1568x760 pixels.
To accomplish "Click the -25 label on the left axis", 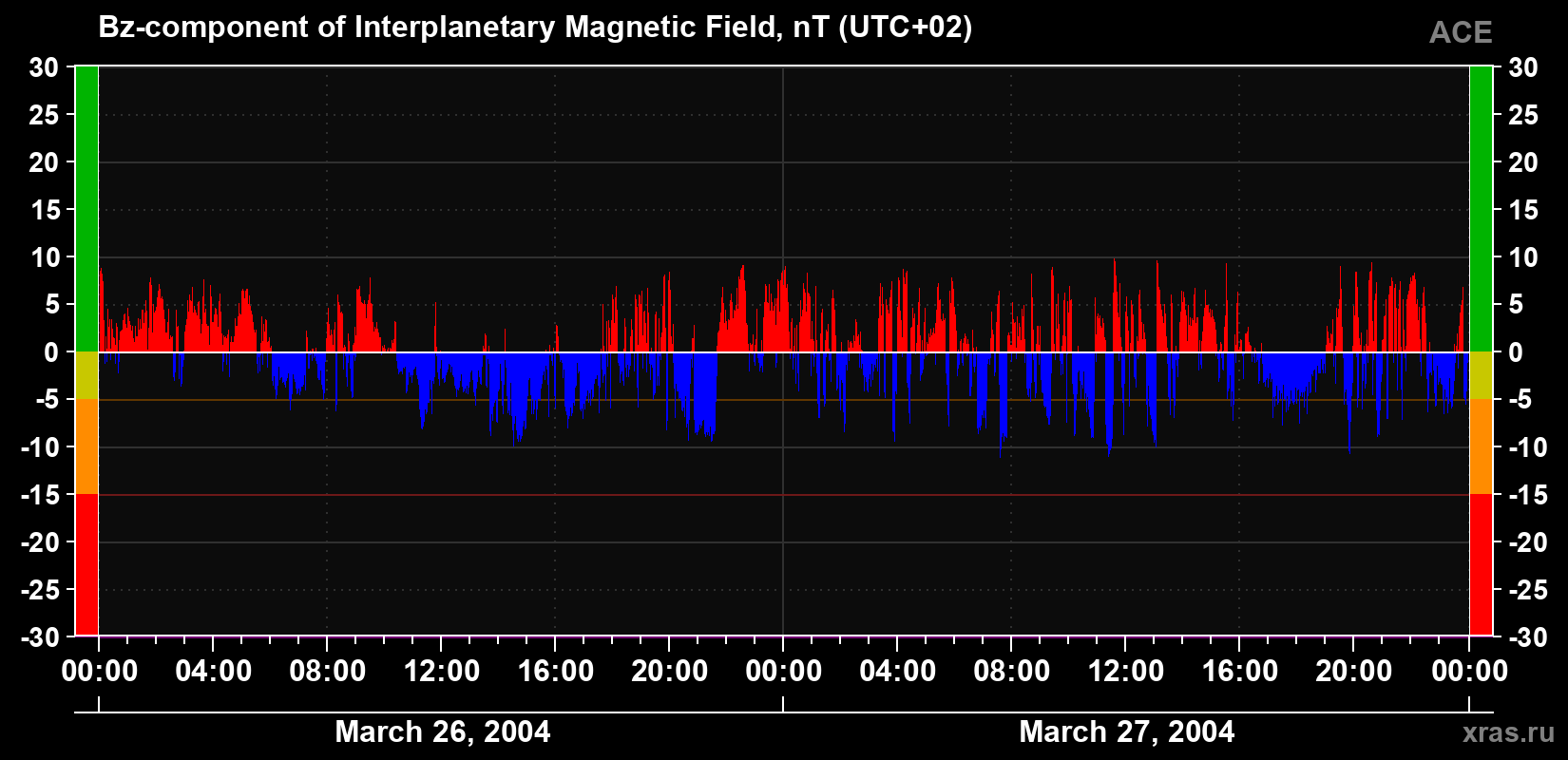I will tap(40, 590).
